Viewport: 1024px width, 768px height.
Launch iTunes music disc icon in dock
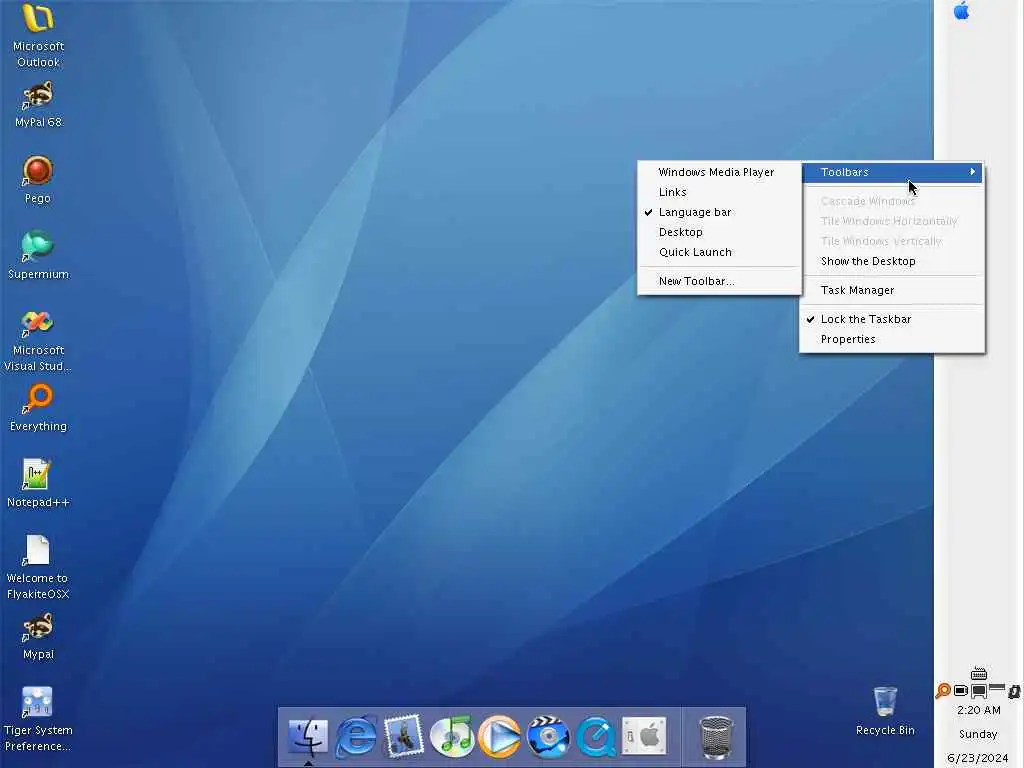pyautogui.click(x=452, y=737)
